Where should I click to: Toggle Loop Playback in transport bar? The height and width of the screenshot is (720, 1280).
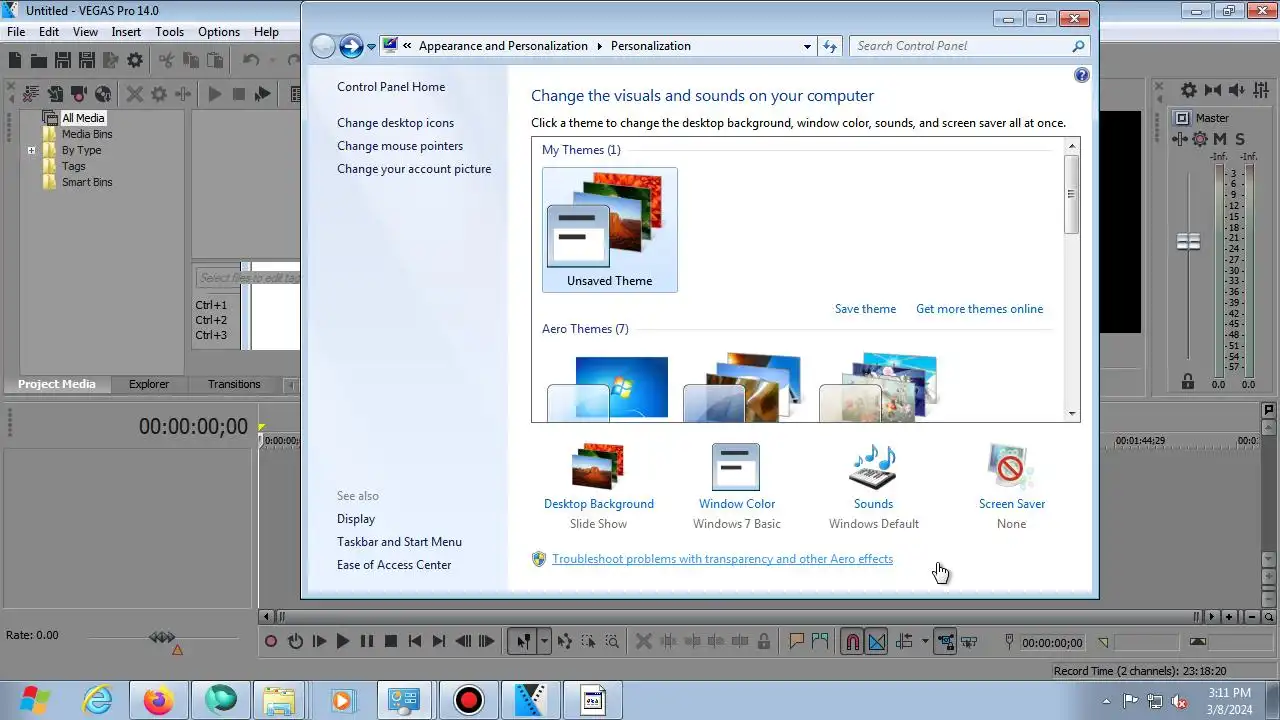[296, 642]
